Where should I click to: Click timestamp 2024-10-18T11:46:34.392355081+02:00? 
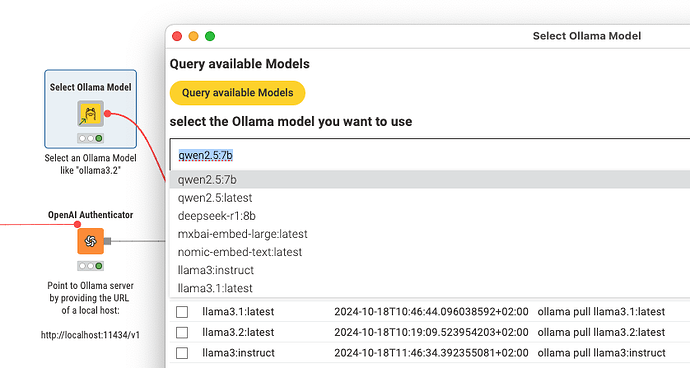tap(431, 353)
